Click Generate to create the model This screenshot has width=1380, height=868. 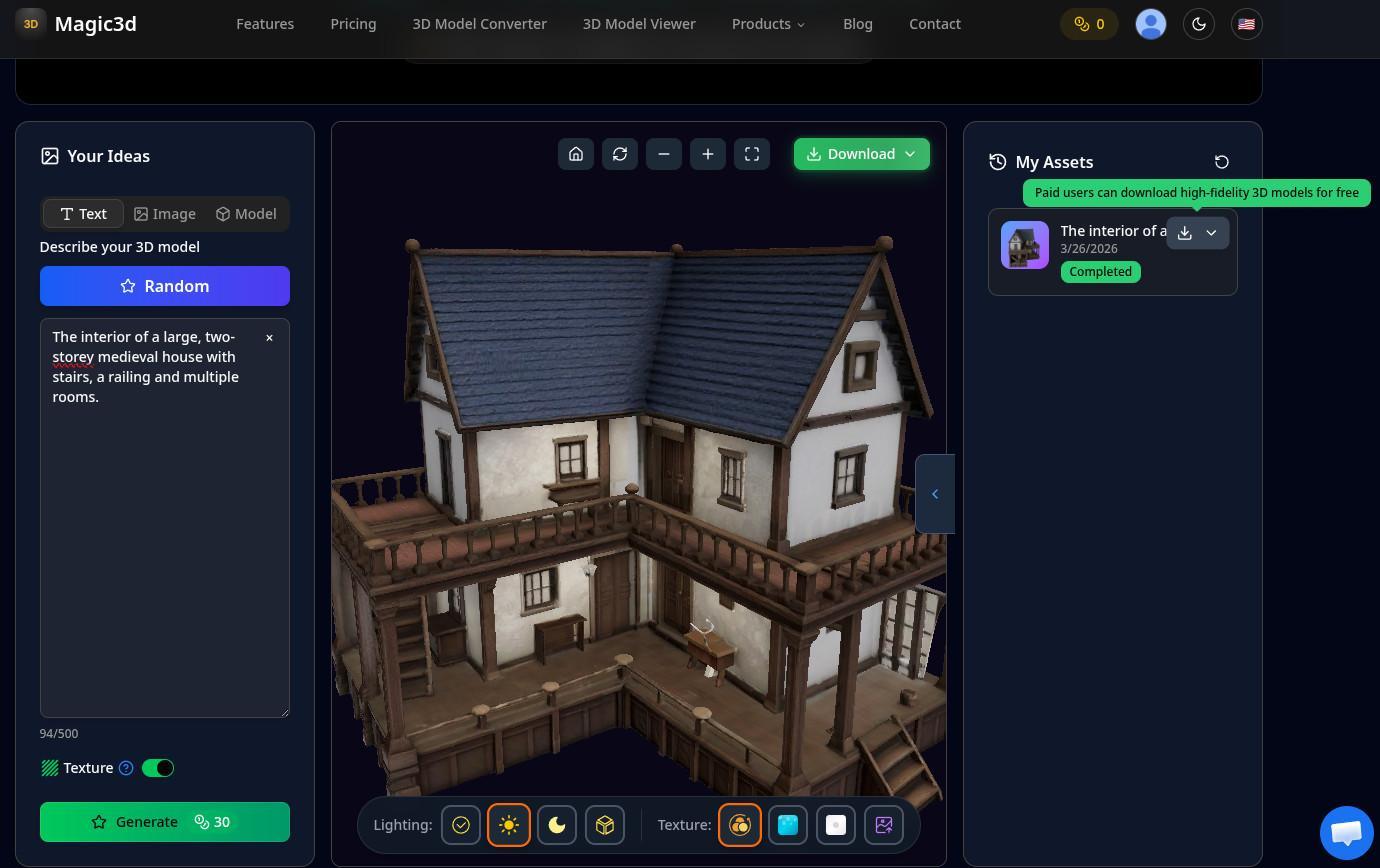click(165, 822)
